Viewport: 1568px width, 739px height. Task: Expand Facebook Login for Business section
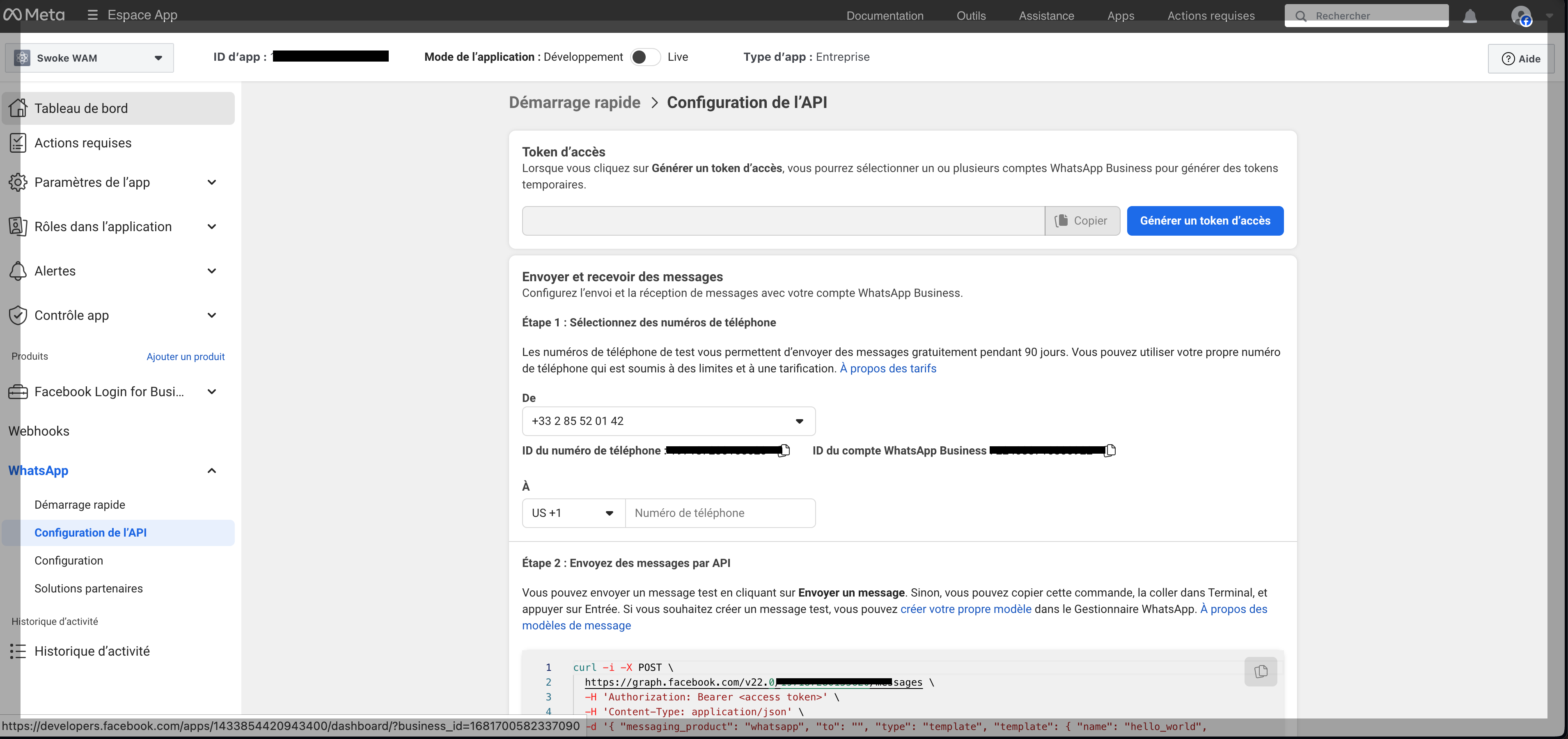tap(212, 391)
